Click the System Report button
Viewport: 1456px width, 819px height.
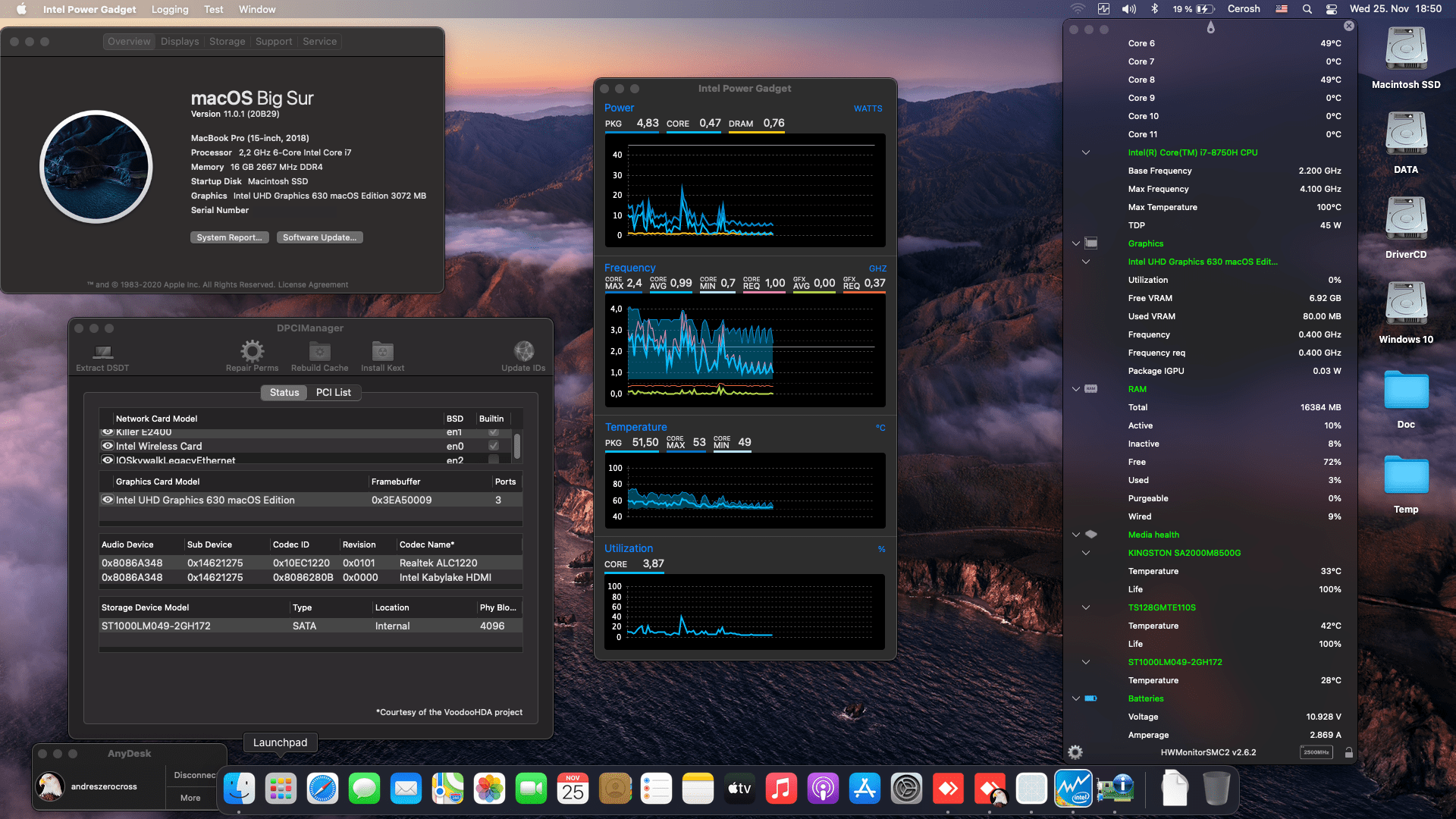(x=229, y=237)
